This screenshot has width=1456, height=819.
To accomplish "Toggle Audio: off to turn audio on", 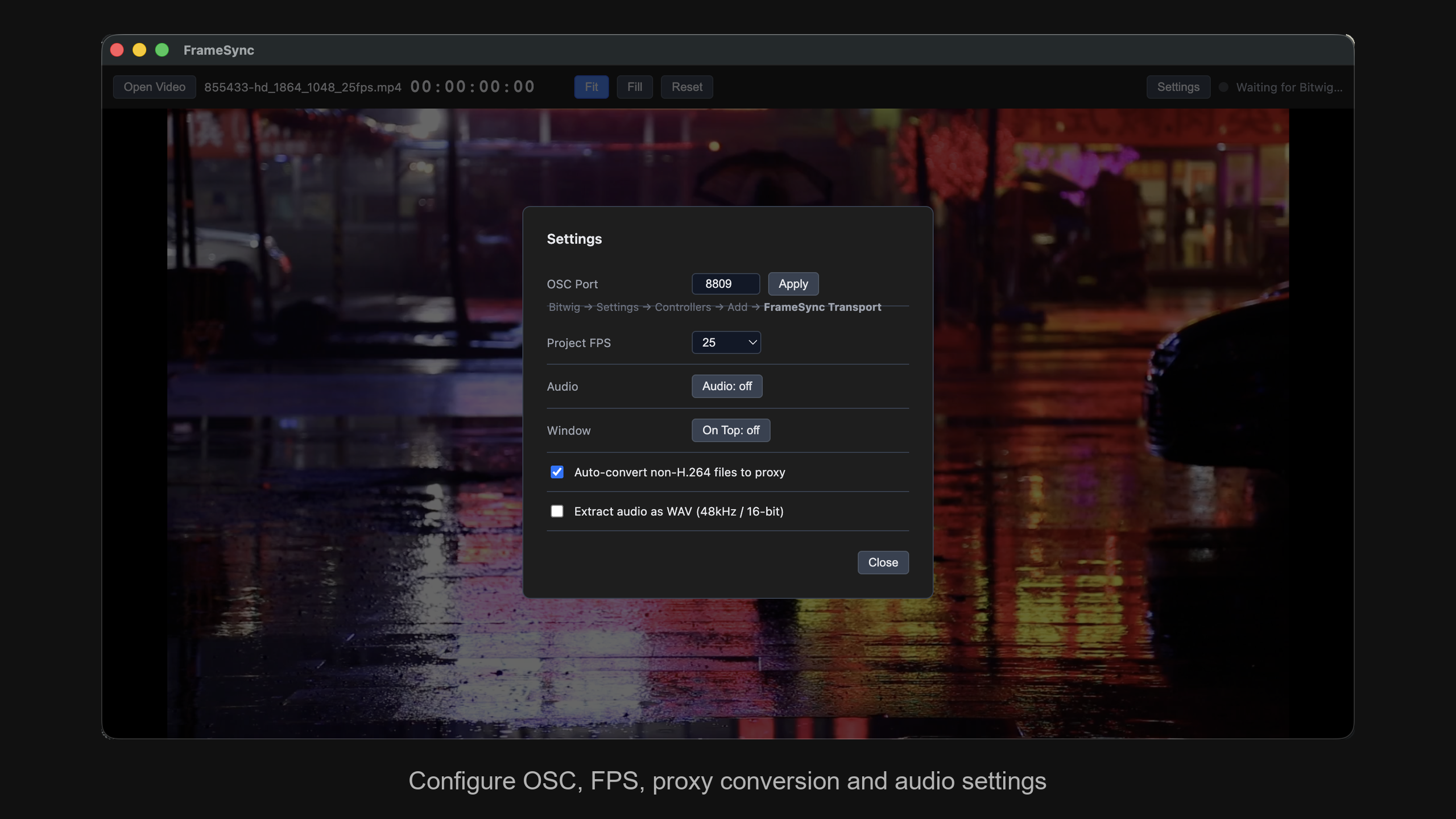I will [x=726, y=386].
